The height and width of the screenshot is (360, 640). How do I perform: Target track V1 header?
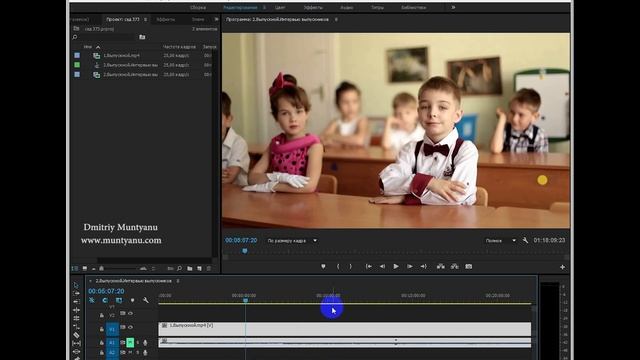[112, 329]
